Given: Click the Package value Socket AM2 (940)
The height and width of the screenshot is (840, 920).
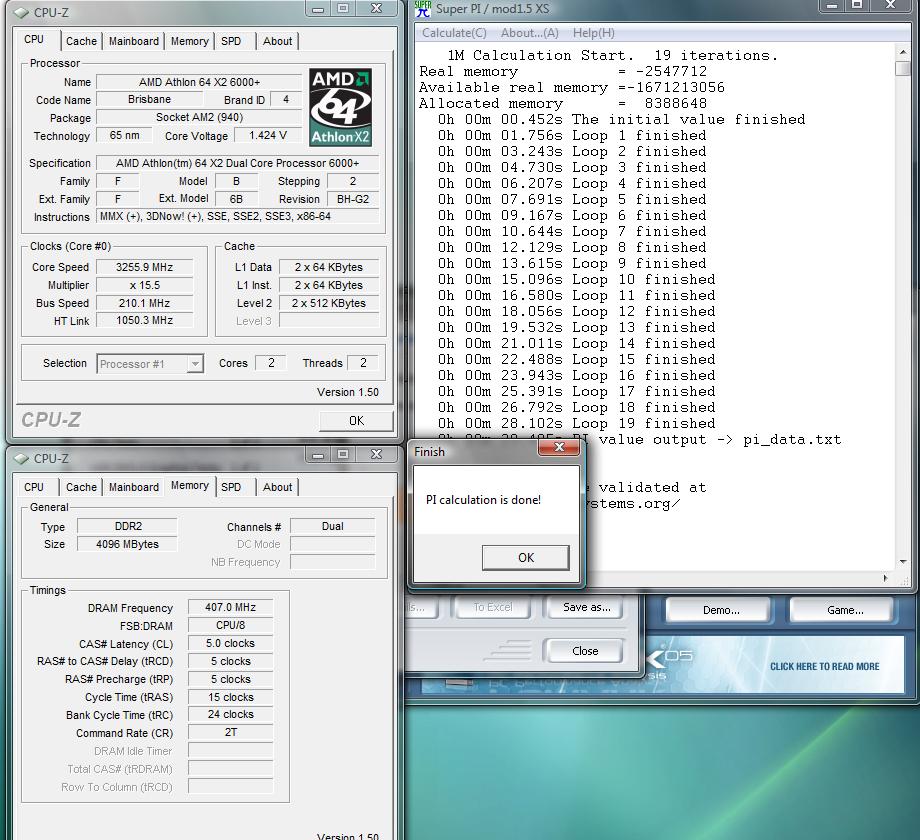Looking at the screenshot, I should pyautogui.click(x=199, y=117).
